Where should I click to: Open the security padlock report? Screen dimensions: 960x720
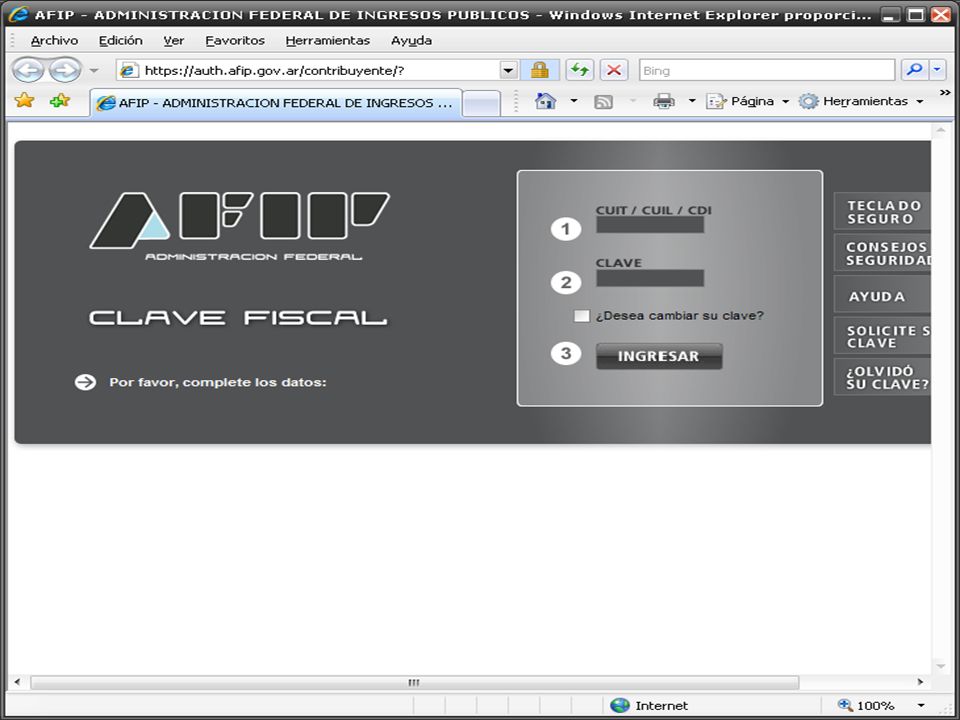click(x=539, y=70)
